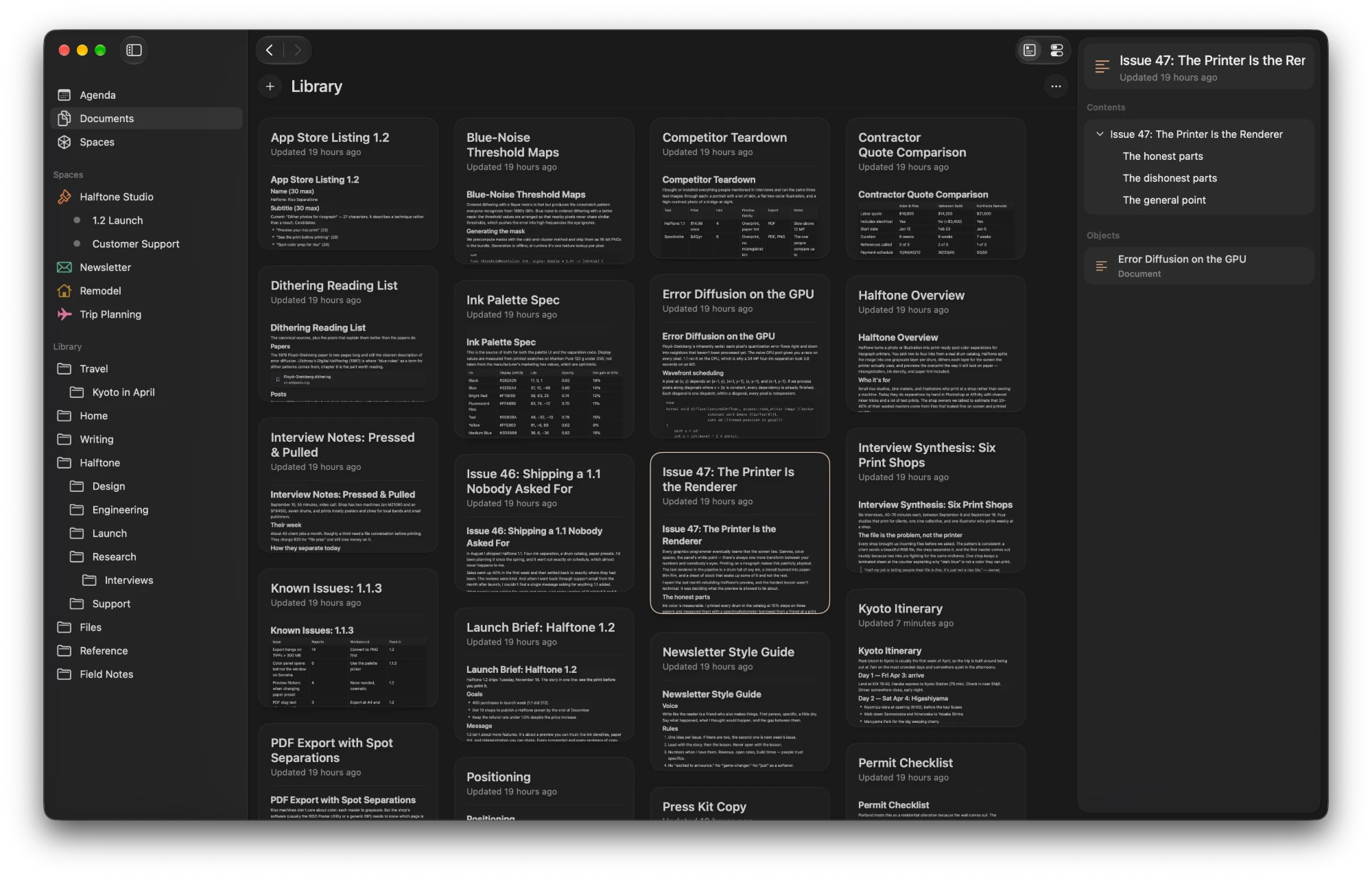
Task: Open linked object Error Diffusion on the GPU
Action: 1198,265
